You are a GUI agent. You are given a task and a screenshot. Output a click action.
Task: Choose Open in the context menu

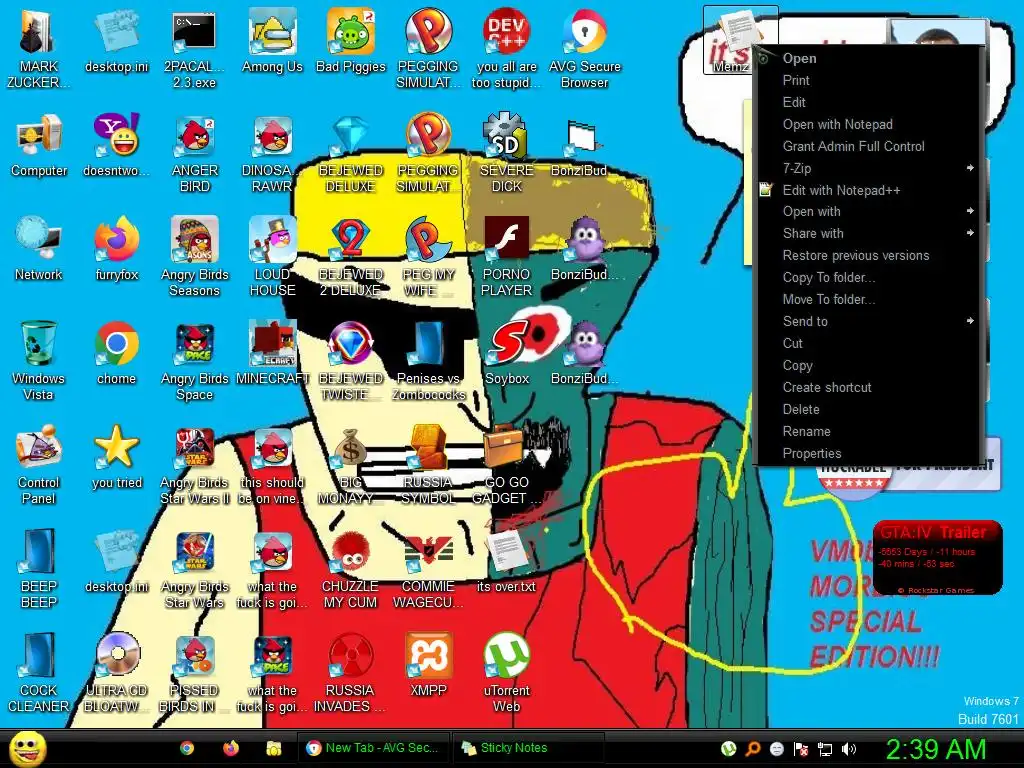869,58
